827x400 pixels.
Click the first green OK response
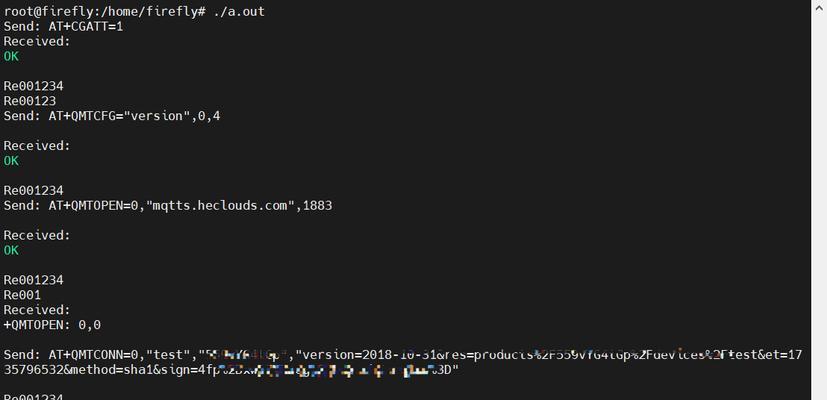click(x=11, y=56)
